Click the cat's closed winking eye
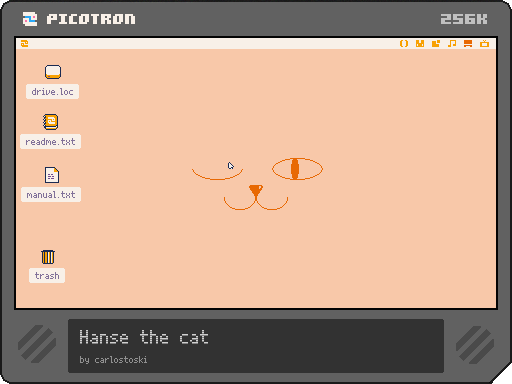The width and height of the screenshot is (512, 384). (217, 174)
